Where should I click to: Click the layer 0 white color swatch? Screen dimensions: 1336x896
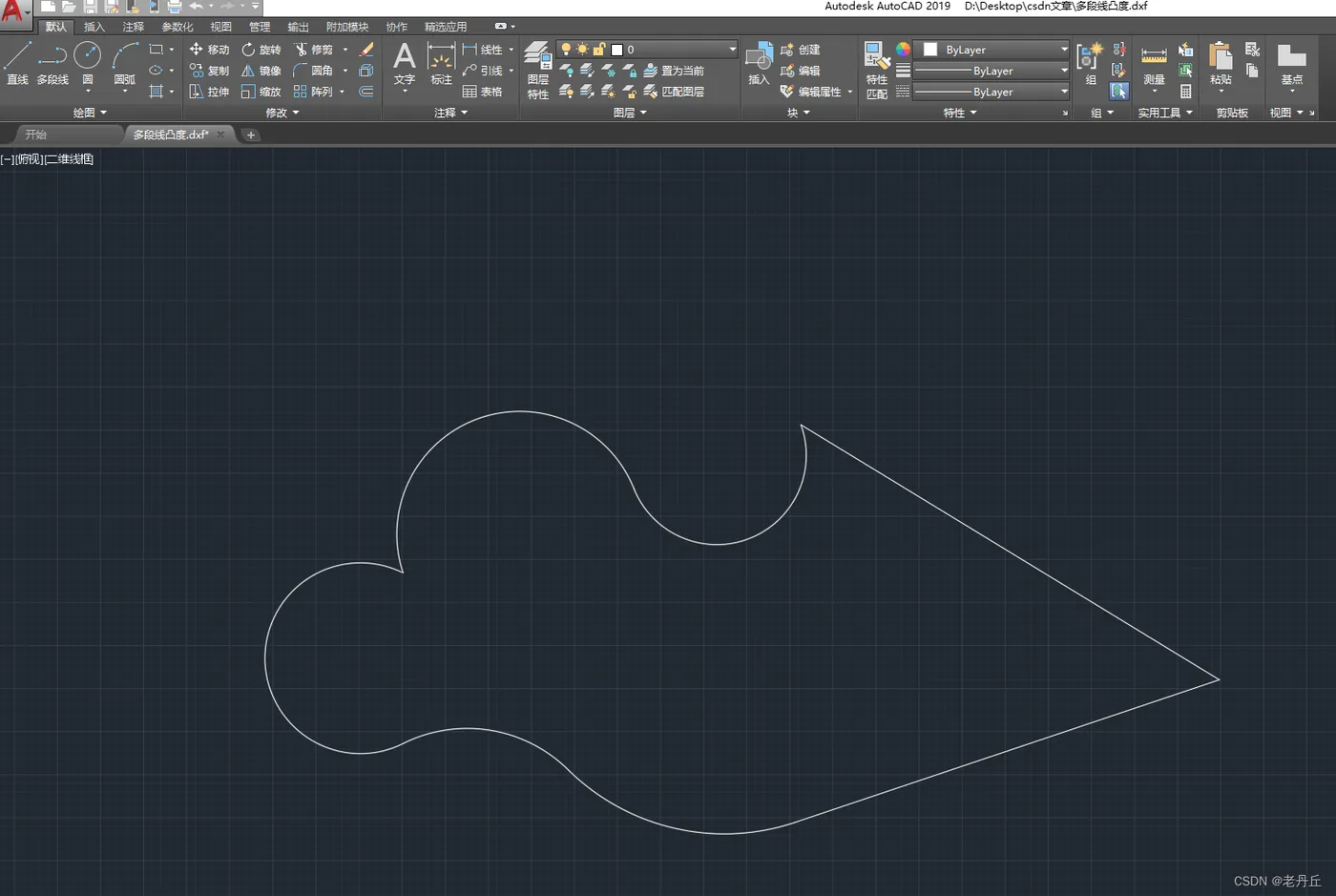[x=616, y=49]
